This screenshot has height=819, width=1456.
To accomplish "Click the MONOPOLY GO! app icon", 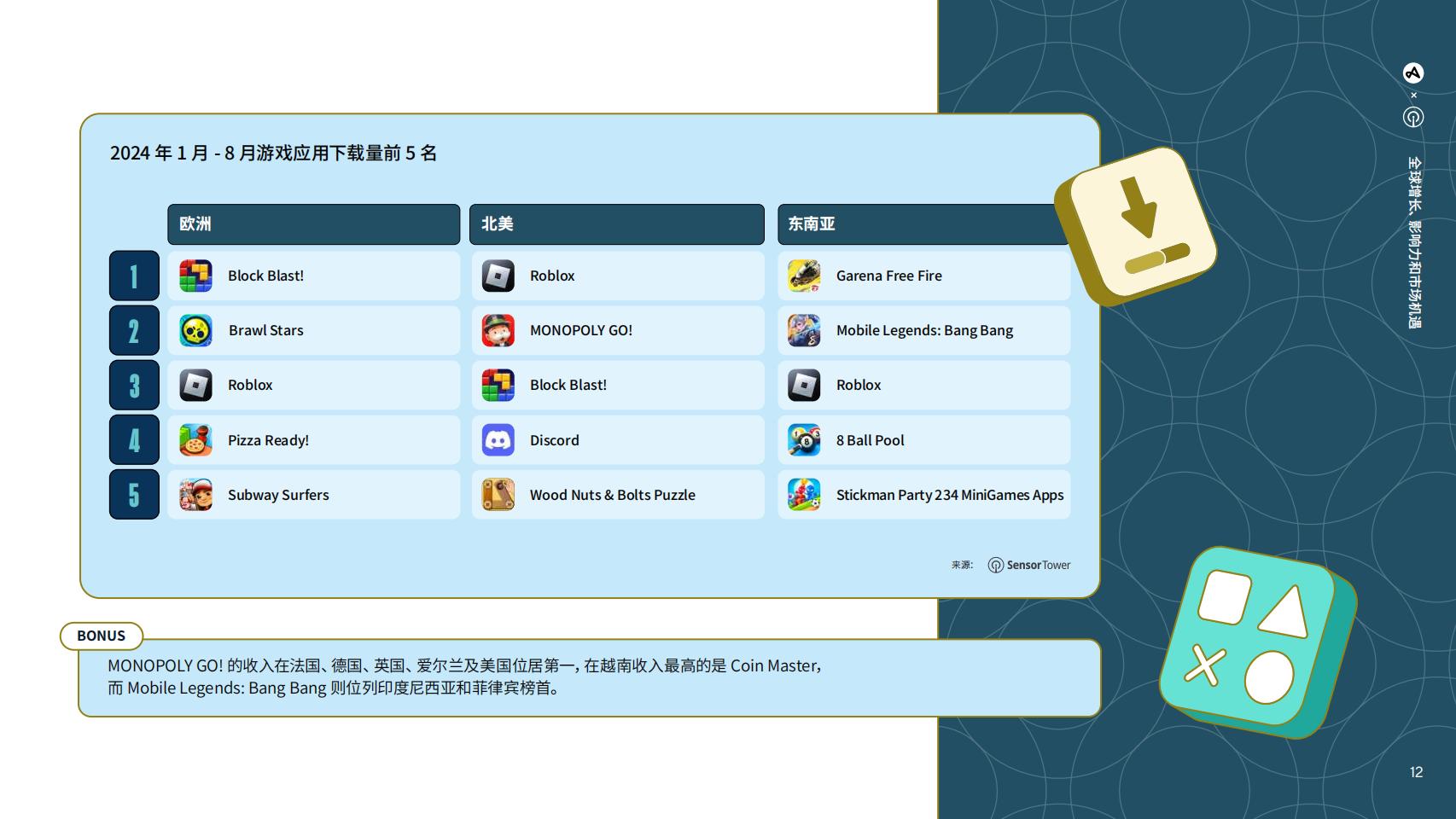I will coord(498,330).
